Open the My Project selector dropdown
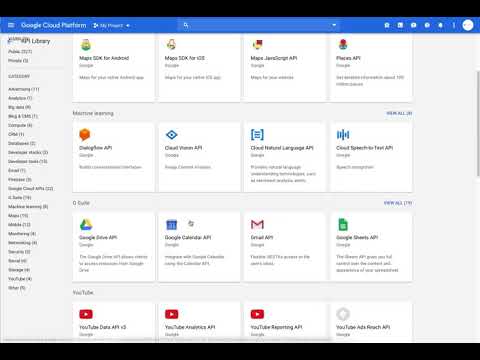The height and width of the screenshot is (360, 480). [x=111, y=25]
